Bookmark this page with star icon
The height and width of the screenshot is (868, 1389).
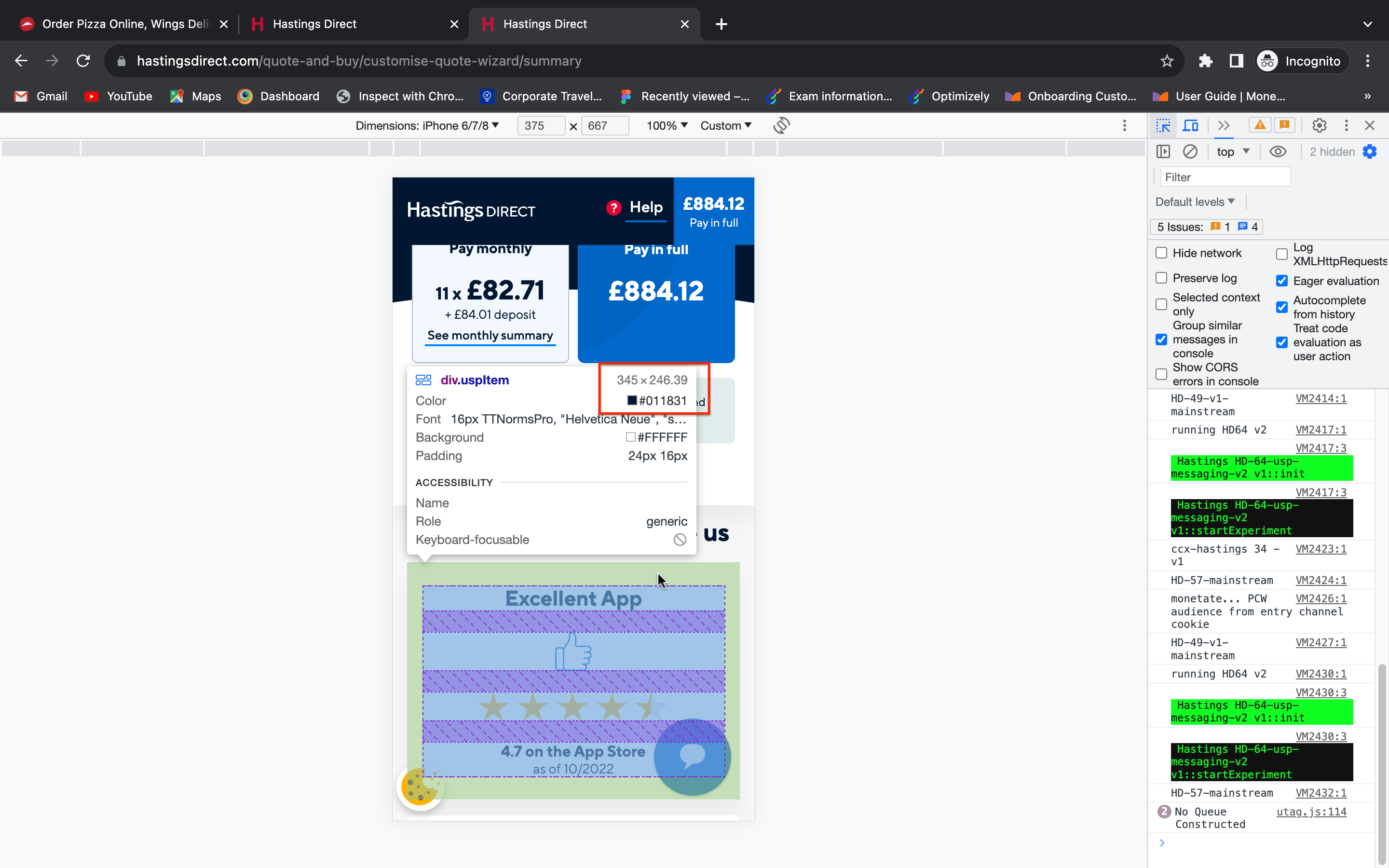click(x=1167, y=61)
